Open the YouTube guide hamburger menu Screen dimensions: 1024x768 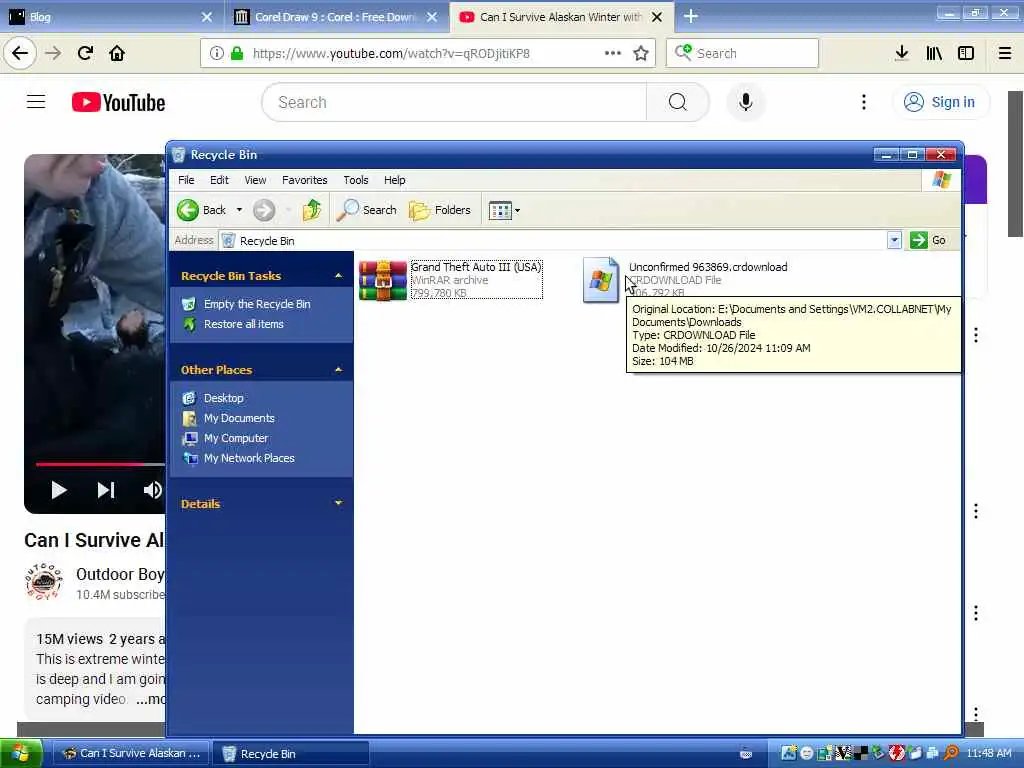pos(36,102)
